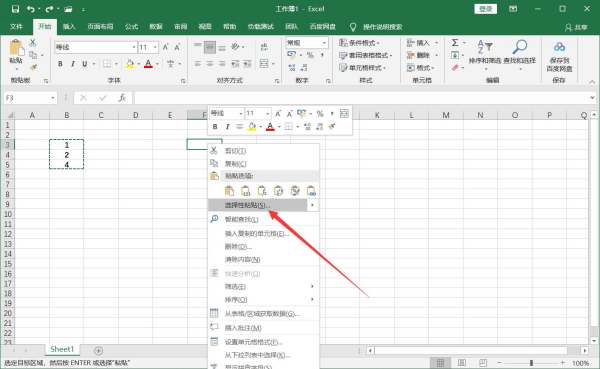Open the Merge and Center dropdown
Image resolution: width=600 pixels, height=369 pixels.
click(273, 64)
